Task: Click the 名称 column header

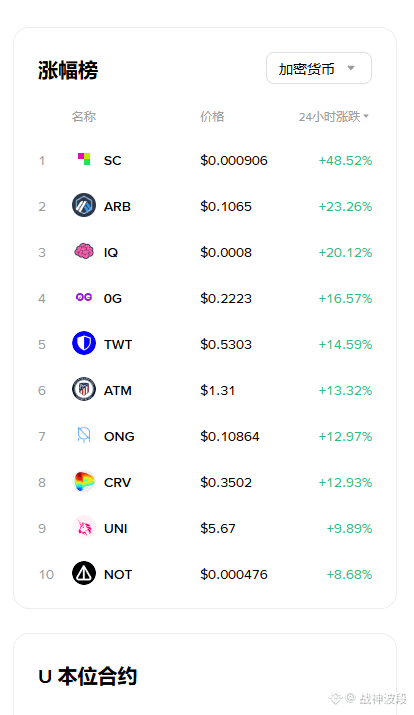Action: (x=84, y=117)
